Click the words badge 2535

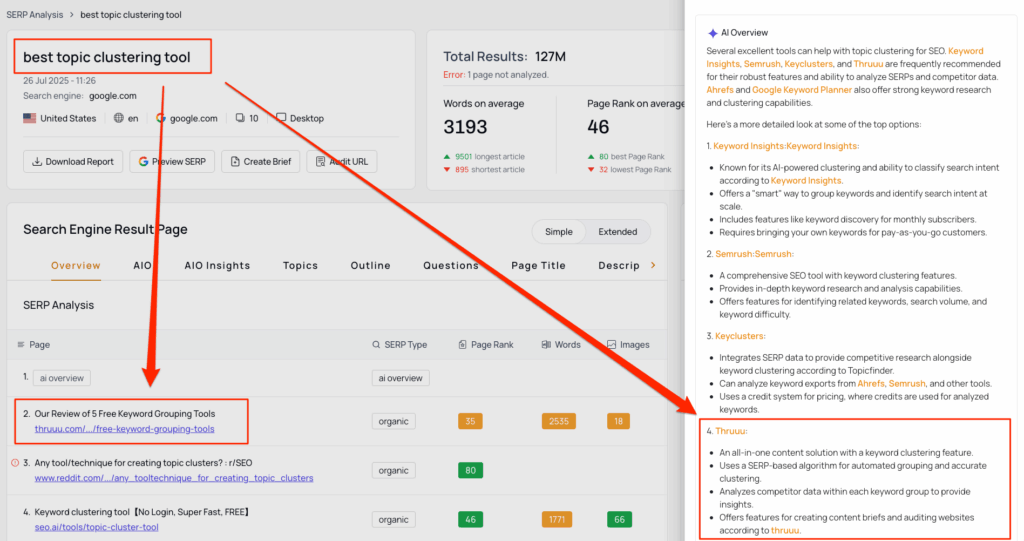[x=558, y=421]
